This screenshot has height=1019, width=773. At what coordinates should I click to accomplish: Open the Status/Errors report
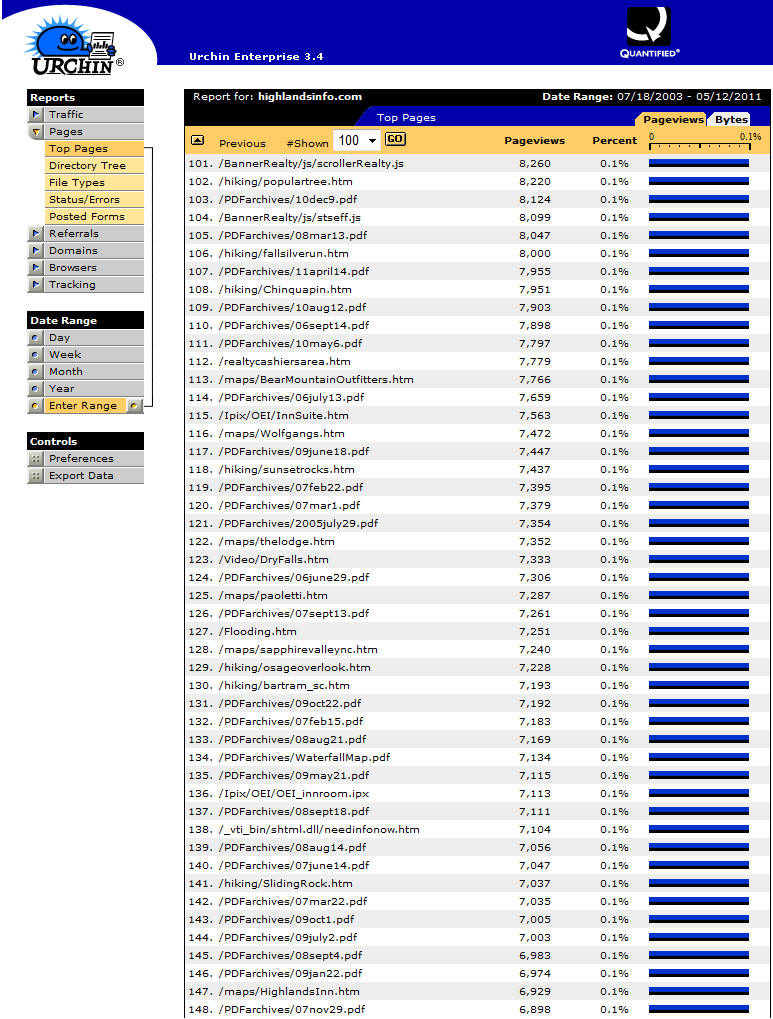pyautogui.click(x=94, y=200)
